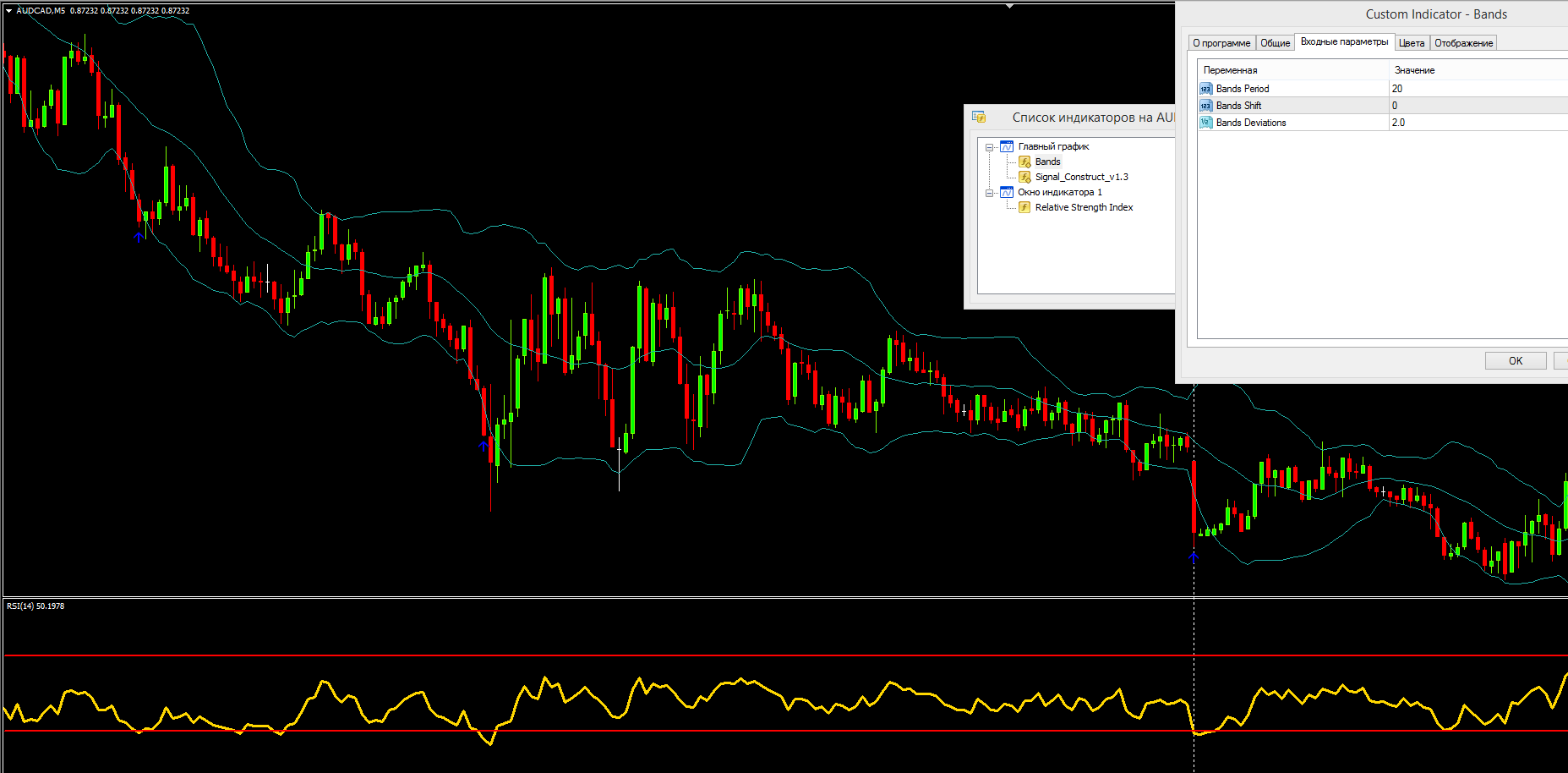
Task: Open the AUDCAD,M5 chart title arrow
Action: point(8,11)
